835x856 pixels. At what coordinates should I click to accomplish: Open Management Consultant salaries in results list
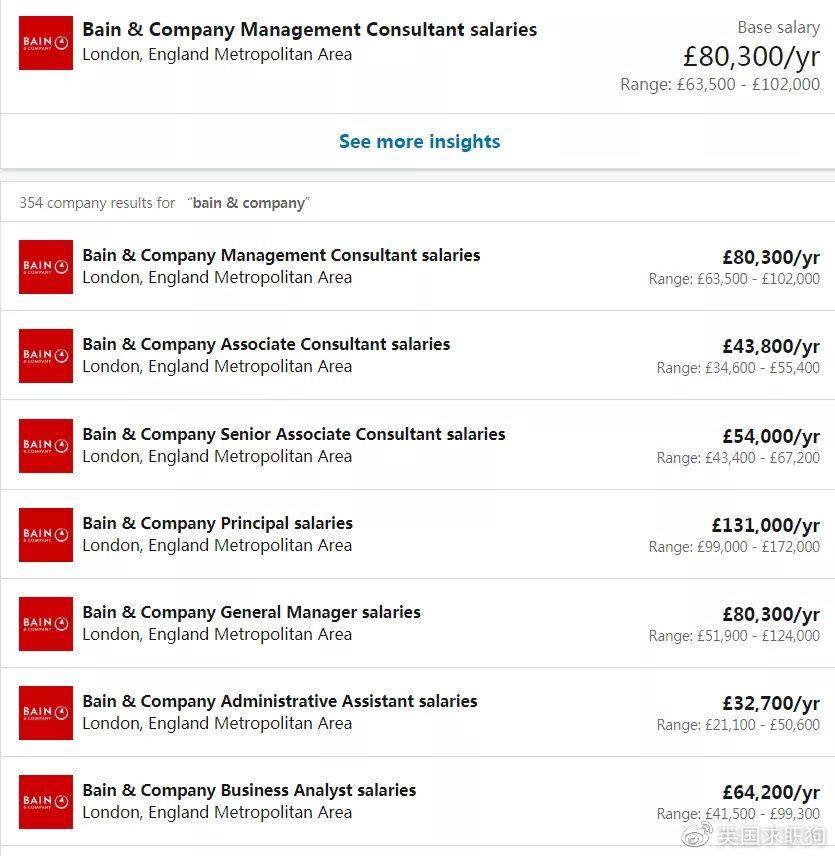click(x=281, y=255)
